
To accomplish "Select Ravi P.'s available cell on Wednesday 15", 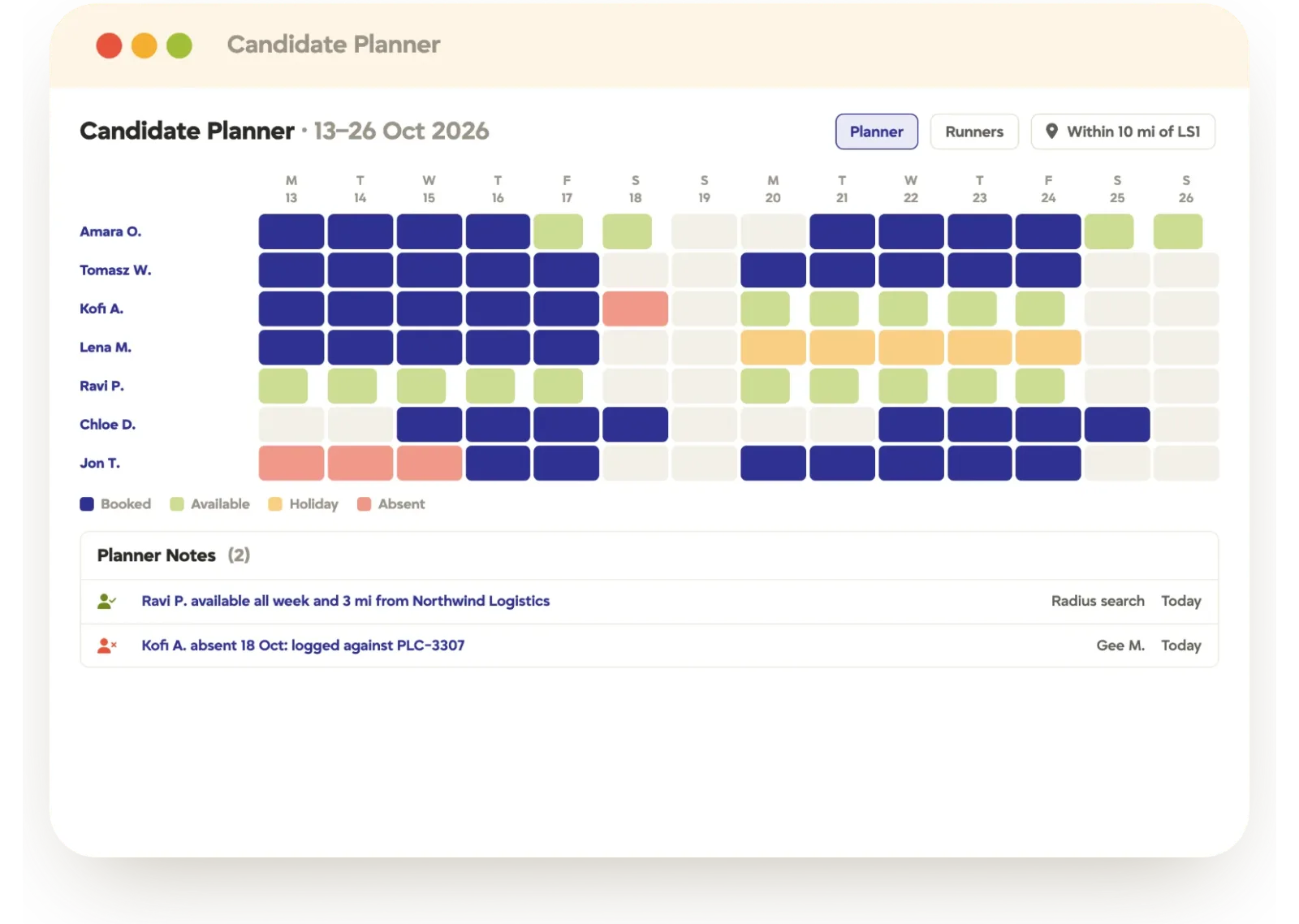I will 421,386.
